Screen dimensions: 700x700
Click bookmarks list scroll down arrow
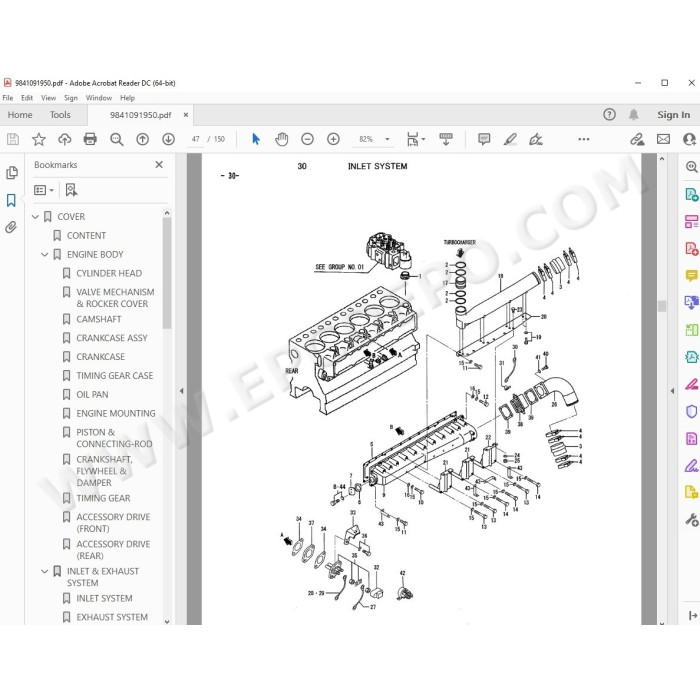167,621
